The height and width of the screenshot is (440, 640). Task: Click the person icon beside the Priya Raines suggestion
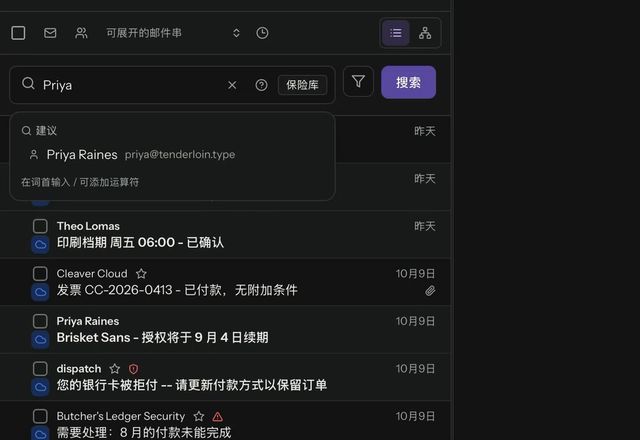pyautogui.click(x=34, y=155)
